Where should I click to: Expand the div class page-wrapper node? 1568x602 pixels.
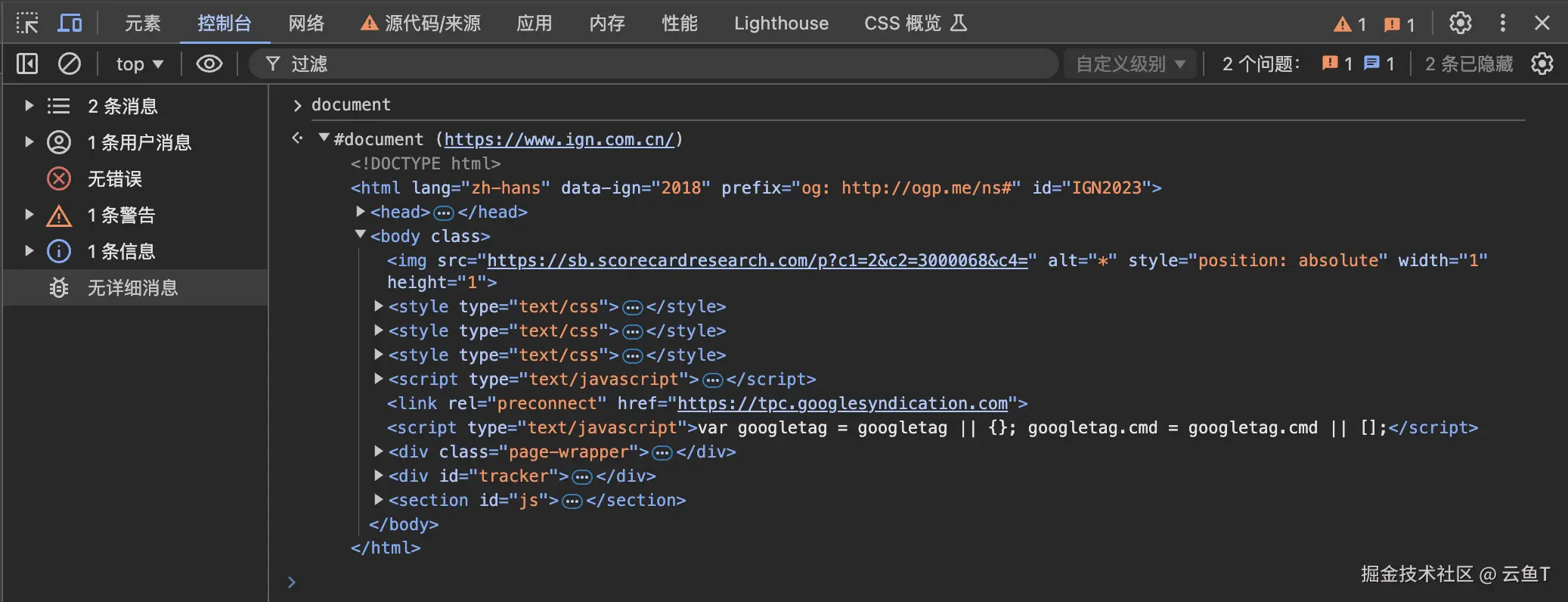tap(379, 451)
